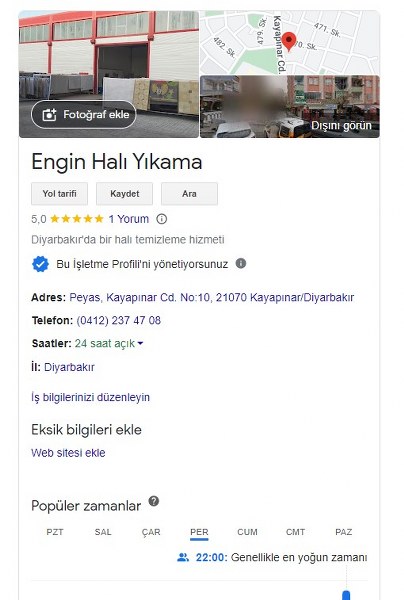Select the PZT day tab
This screenshot has width=404, height=600.
coord(55,532)
